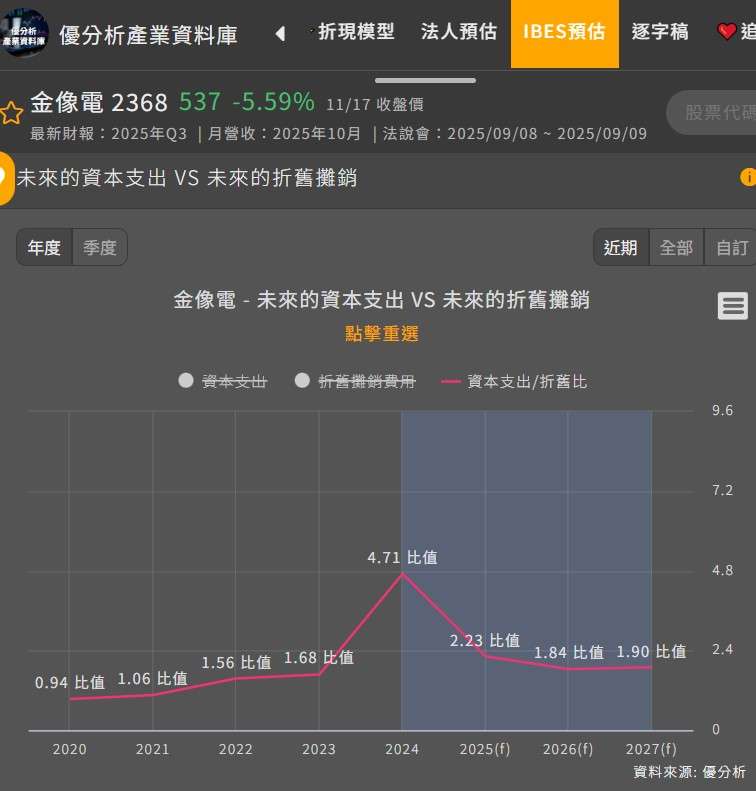This screenshot has width=756, height=791.
Task: Click the 2020 axis label
Action: pos(70,749)
